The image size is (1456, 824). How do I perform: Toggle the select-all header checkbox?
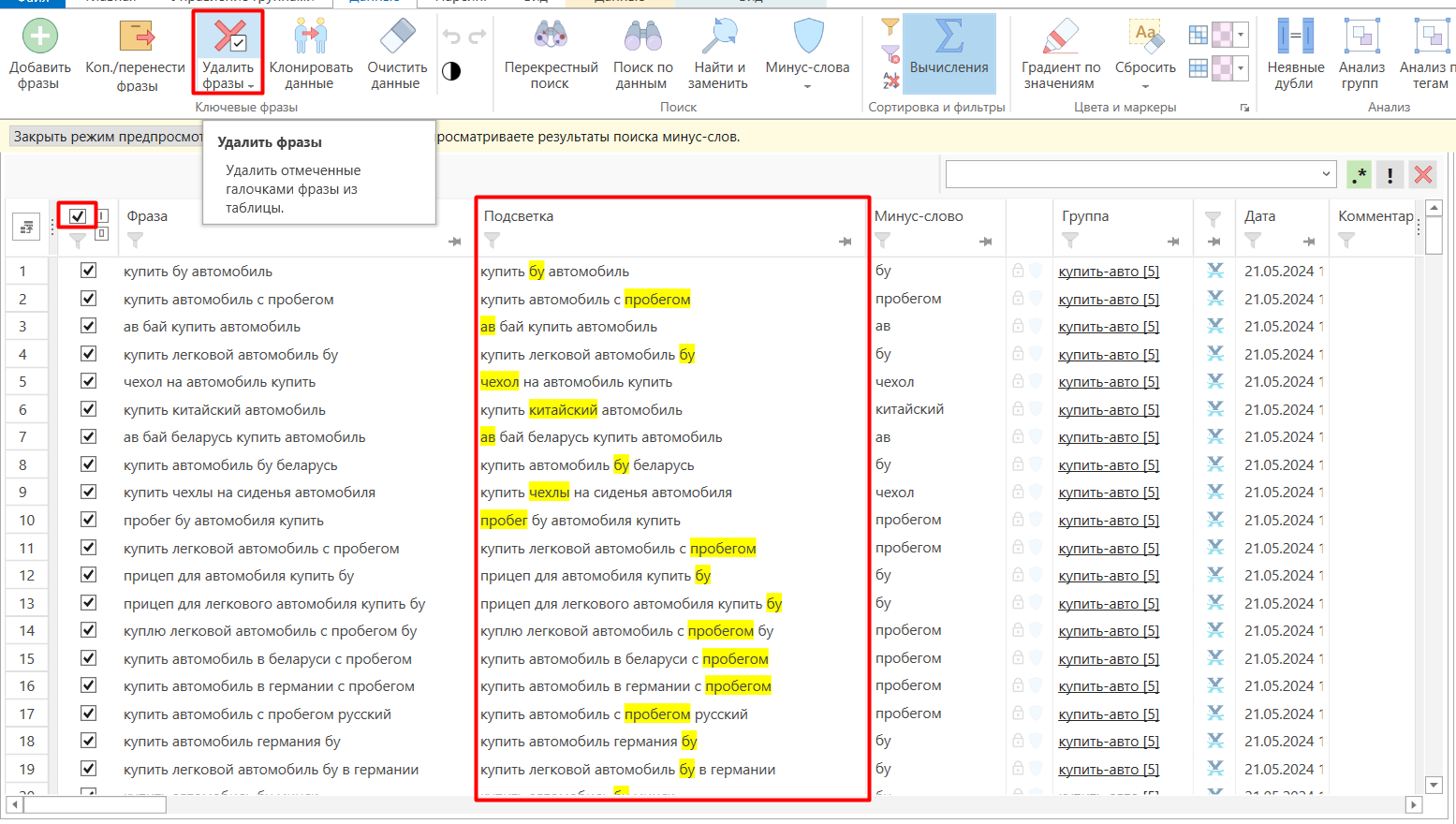[78, 216]
